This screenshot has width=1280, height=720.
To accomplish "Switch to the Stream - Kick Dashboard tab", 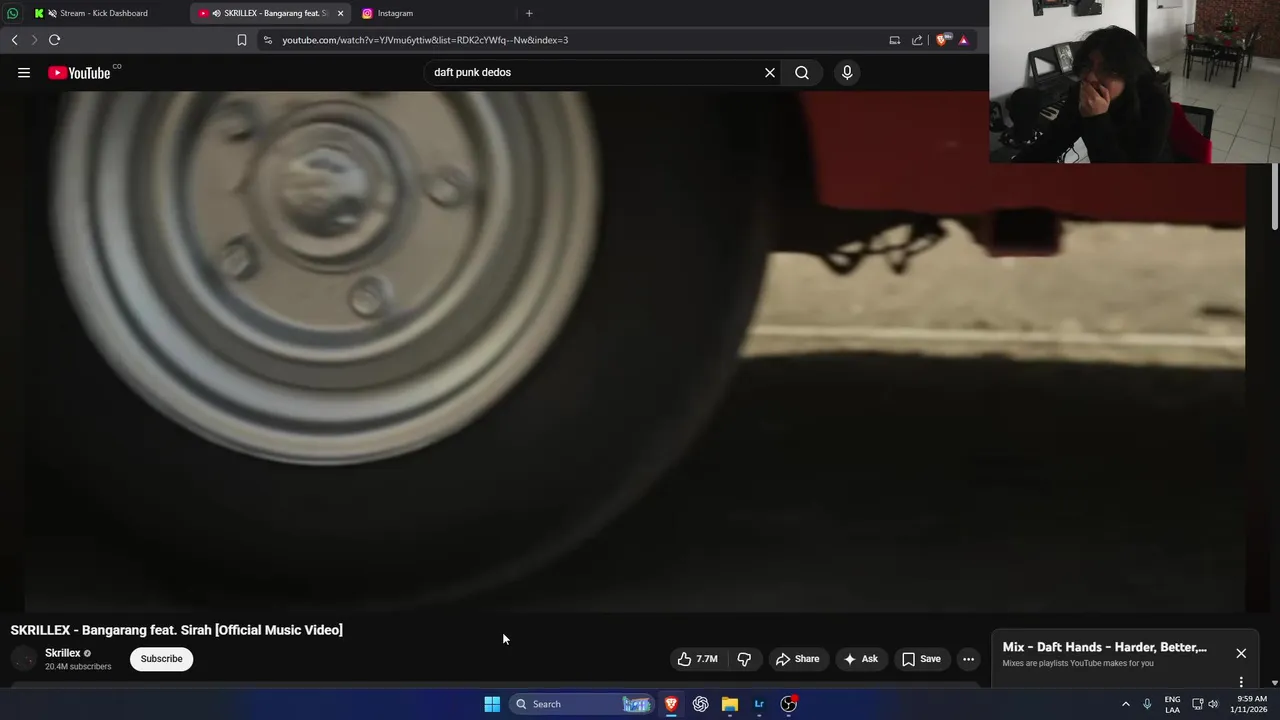I will (x=104, y=13).
